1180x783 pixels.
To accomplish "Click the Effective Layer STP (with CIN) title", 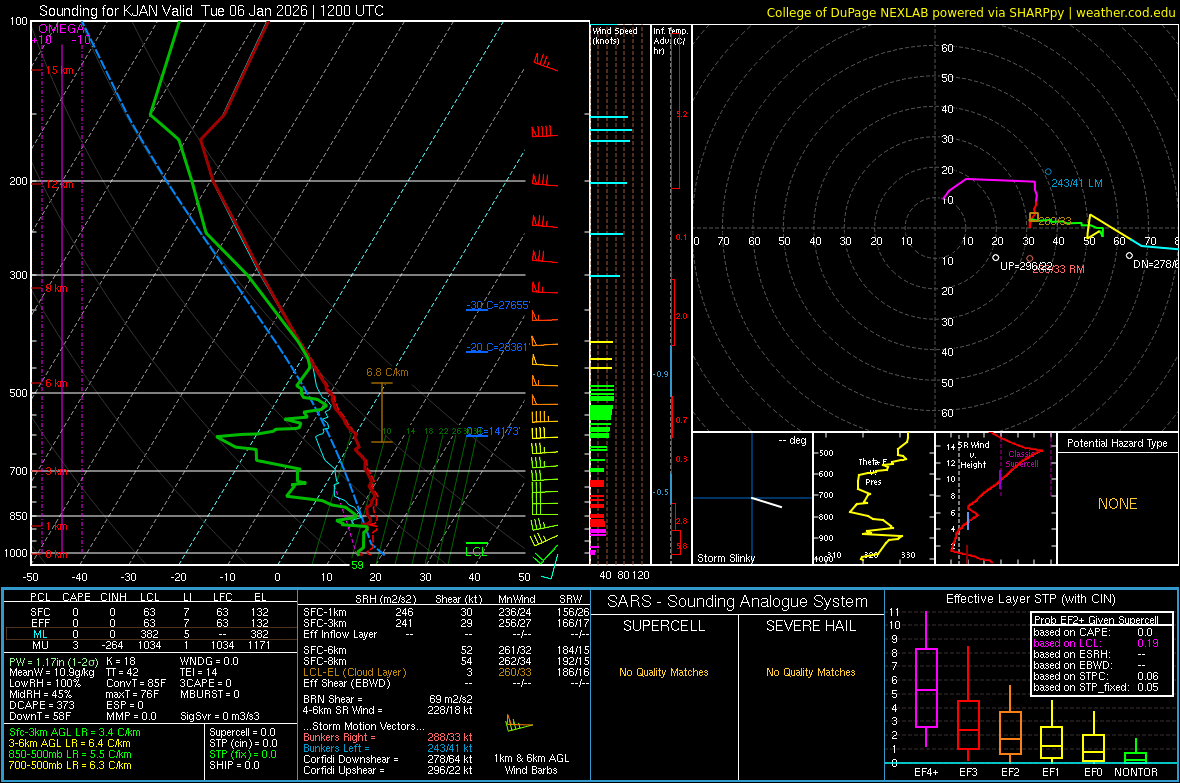I will coord(1030,599).
